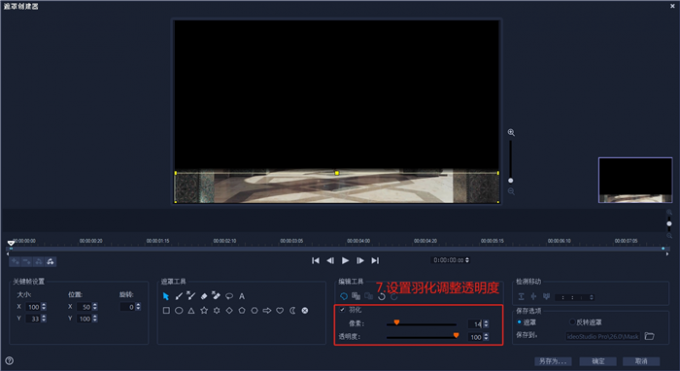Image resolution: width=680 pixels, height=371 pixels.
Task: Zoom out the preview with magnifier minus
Action: click(511, 191)
